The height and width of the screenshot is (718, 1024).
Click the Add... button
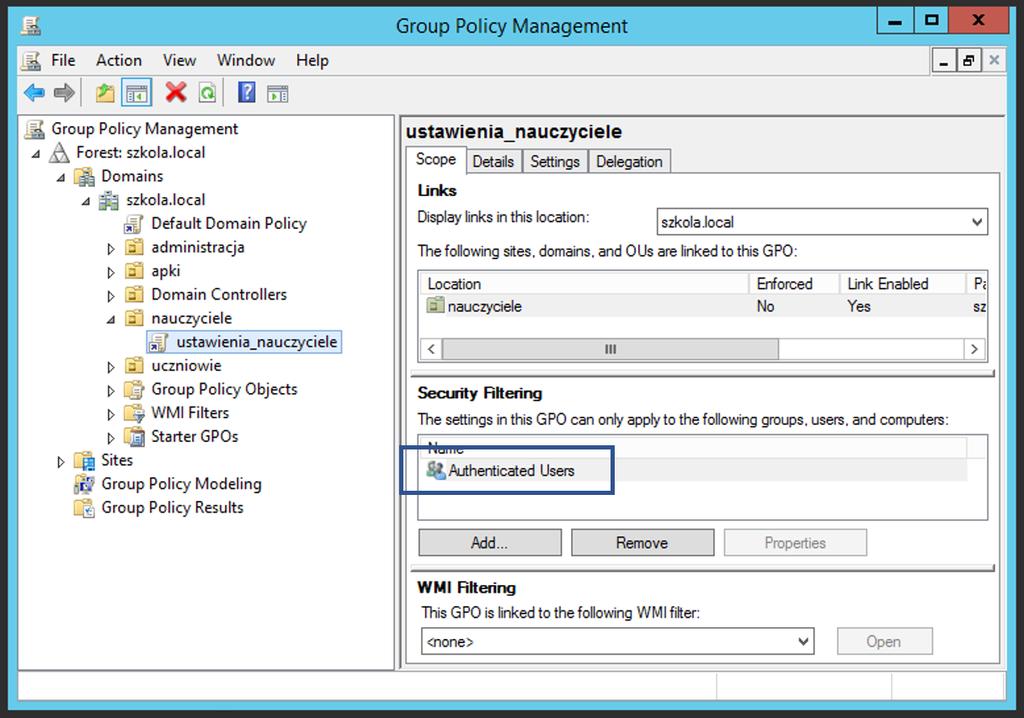pyautogui.click(x=490, y=543)
